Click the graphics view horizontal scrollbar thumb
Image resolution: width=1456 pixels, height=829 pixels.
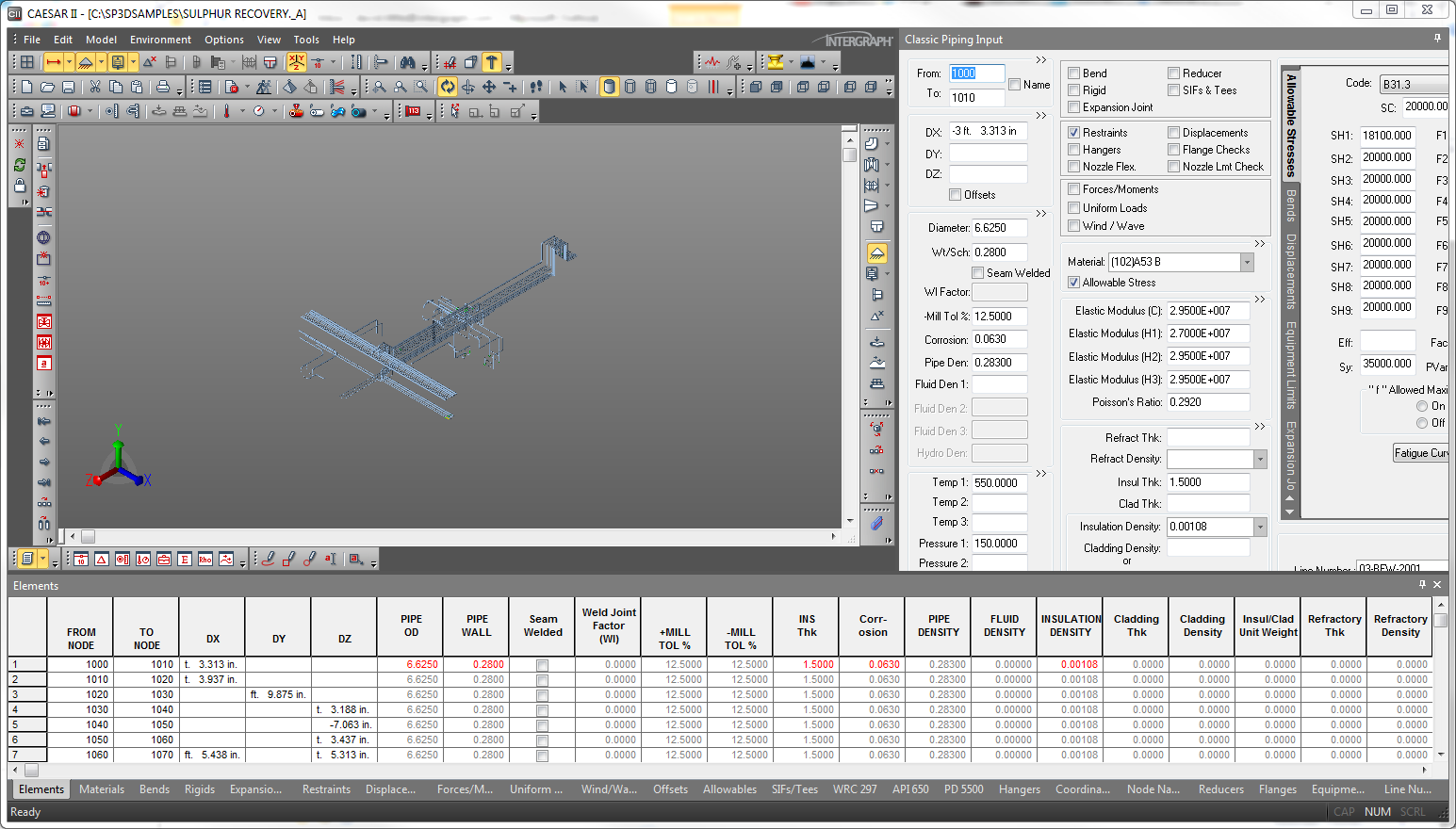(x=88, y=536)
